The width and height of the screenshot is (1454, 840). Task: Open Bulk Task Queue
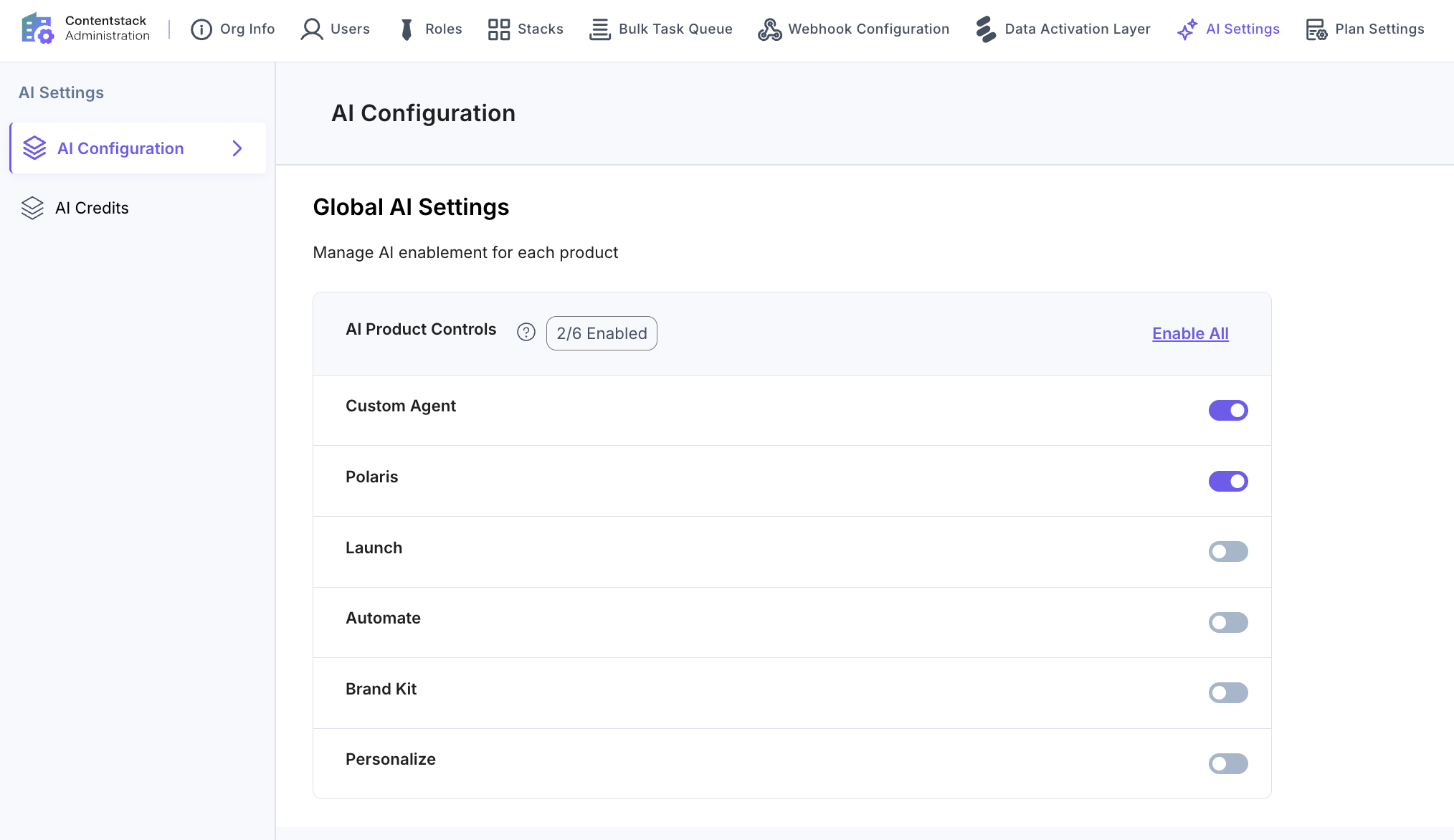tap(661, 29)
